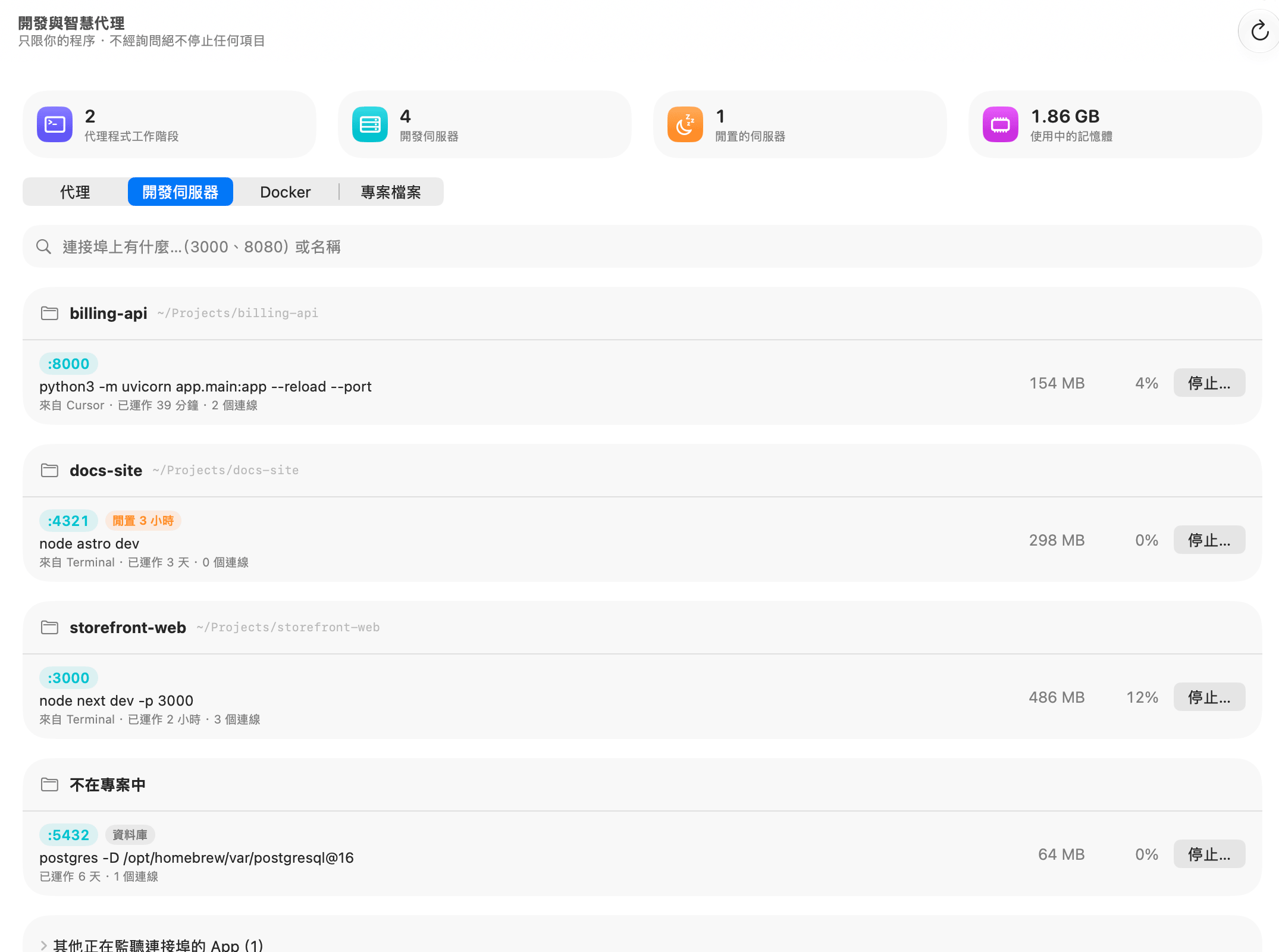
Task: Switch to the 代理 tab
Action: [x=75, y=192]
